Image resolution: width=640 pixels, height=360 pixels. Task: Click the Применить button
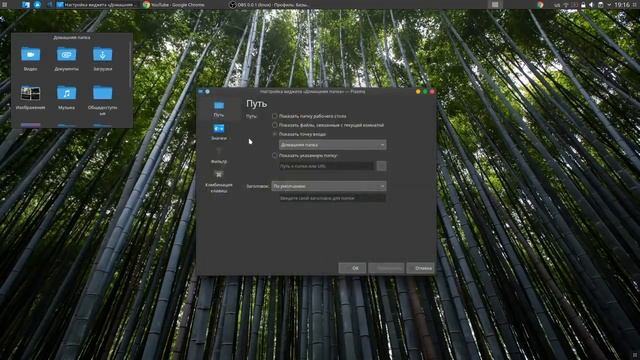point(386,268)
